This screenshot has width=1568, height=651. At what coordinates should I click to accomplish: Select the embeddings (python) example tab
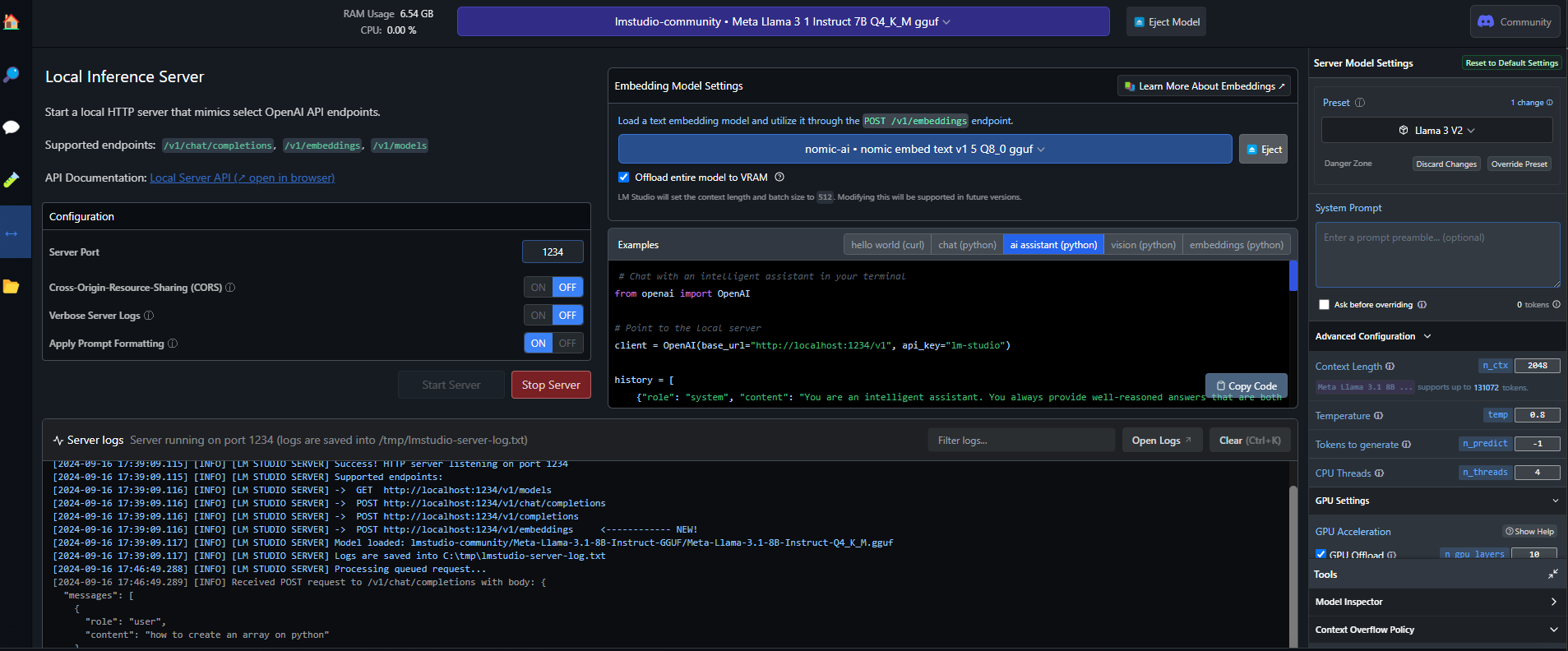coord(1236,245)
